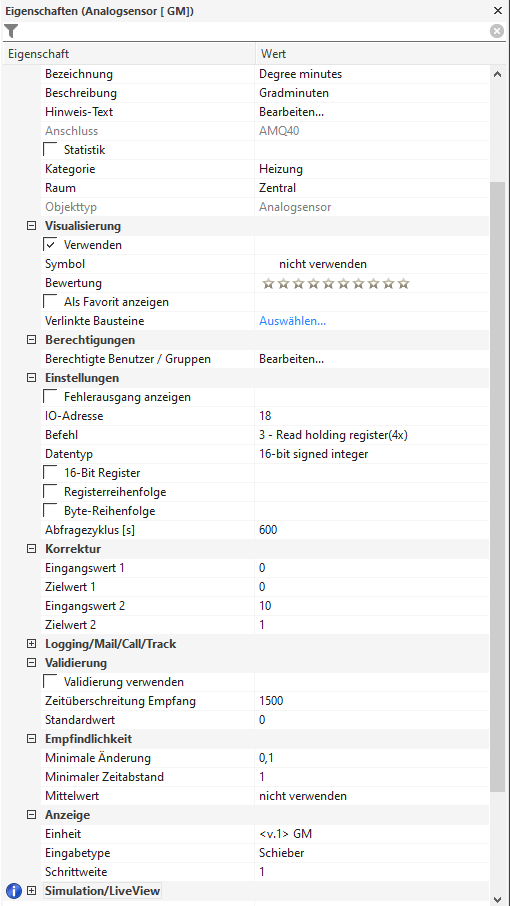Clear the filter with the round X icon

[x=497, y=31]
